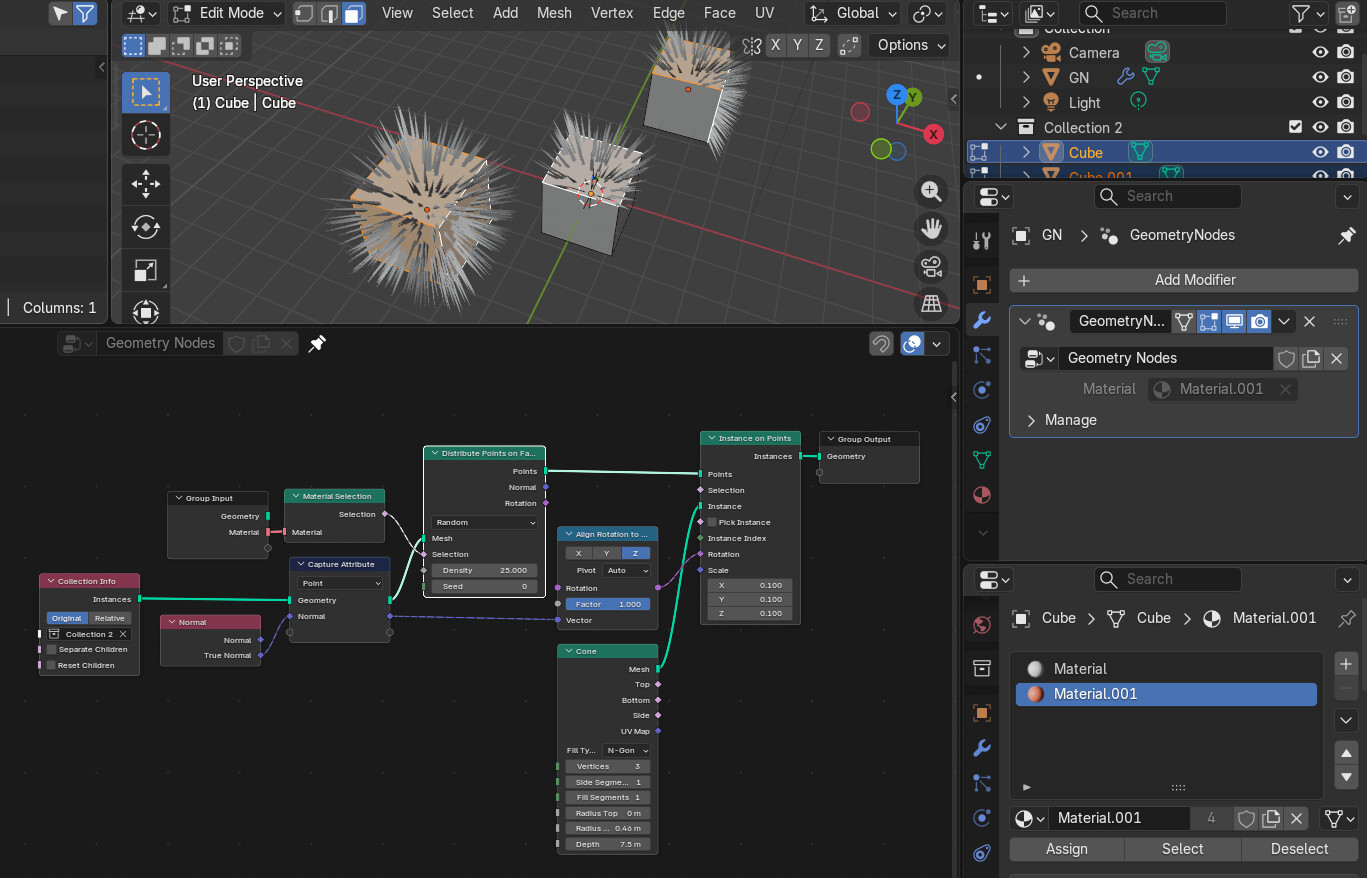Open Random distribution method dropdown in node
The image size is (1367, 878).
point(485,522)
